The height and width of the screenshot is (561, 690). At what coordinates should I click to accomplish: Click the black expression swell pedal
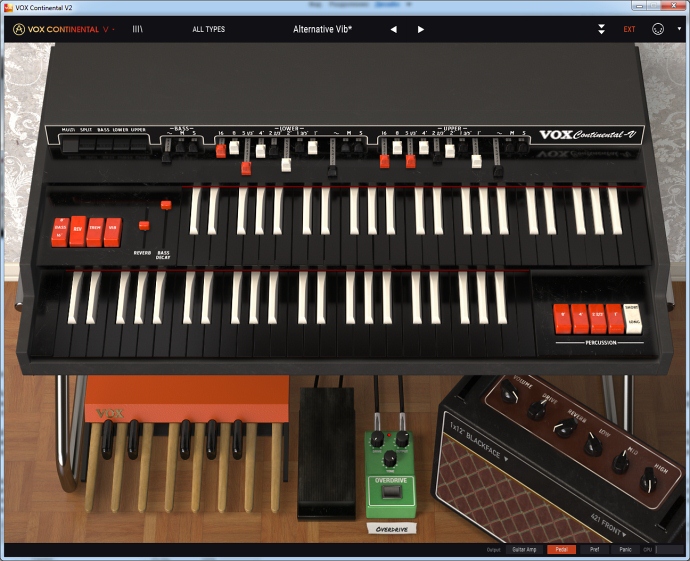(327, 453)
